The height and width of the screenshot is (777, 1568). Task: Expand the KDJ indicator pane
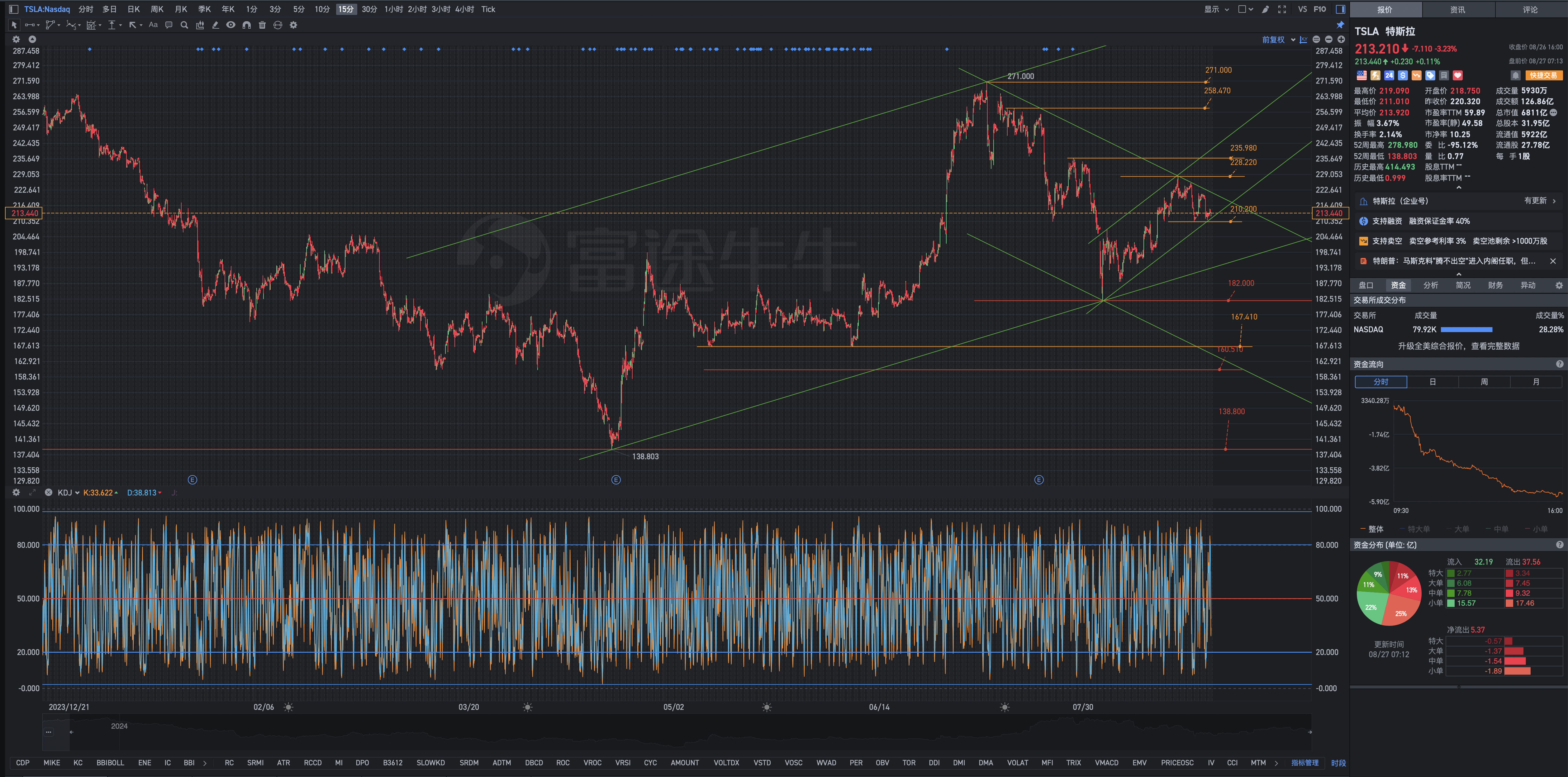[x=32, y=493]
